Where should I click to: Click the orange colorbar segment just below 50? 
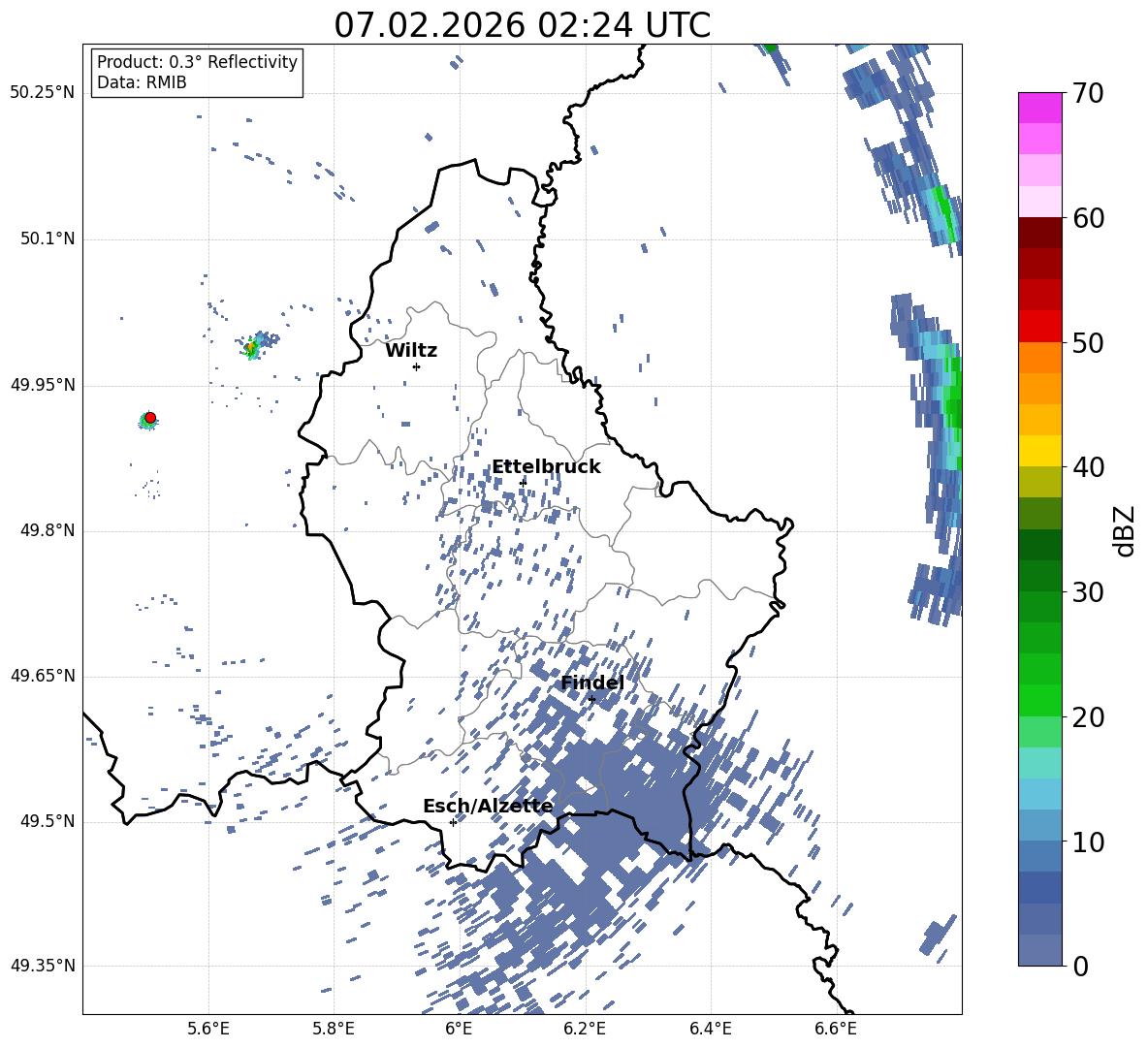coord(1039,358)
